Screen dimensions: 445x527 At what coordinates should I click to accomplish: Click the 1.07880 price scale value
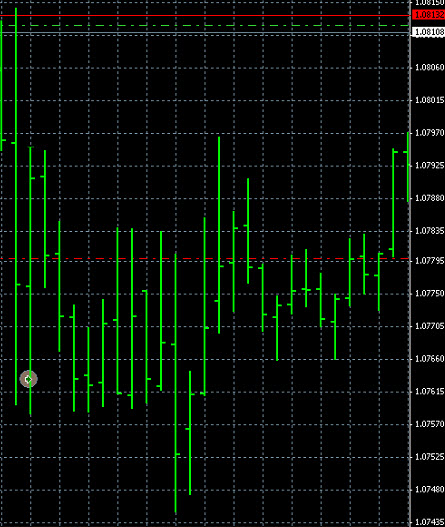point(430,198)
